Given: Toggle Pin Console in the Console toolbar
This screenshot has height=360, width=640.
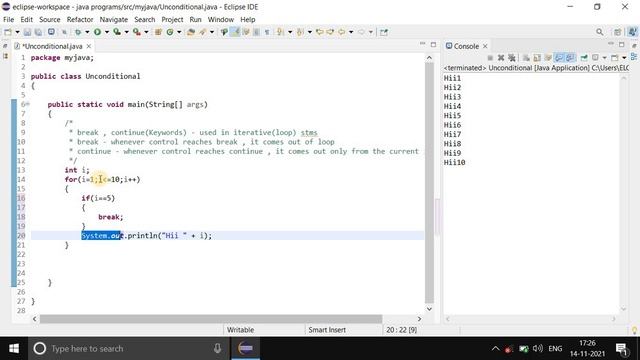Looking at the screenshot, I should point(584,58).
